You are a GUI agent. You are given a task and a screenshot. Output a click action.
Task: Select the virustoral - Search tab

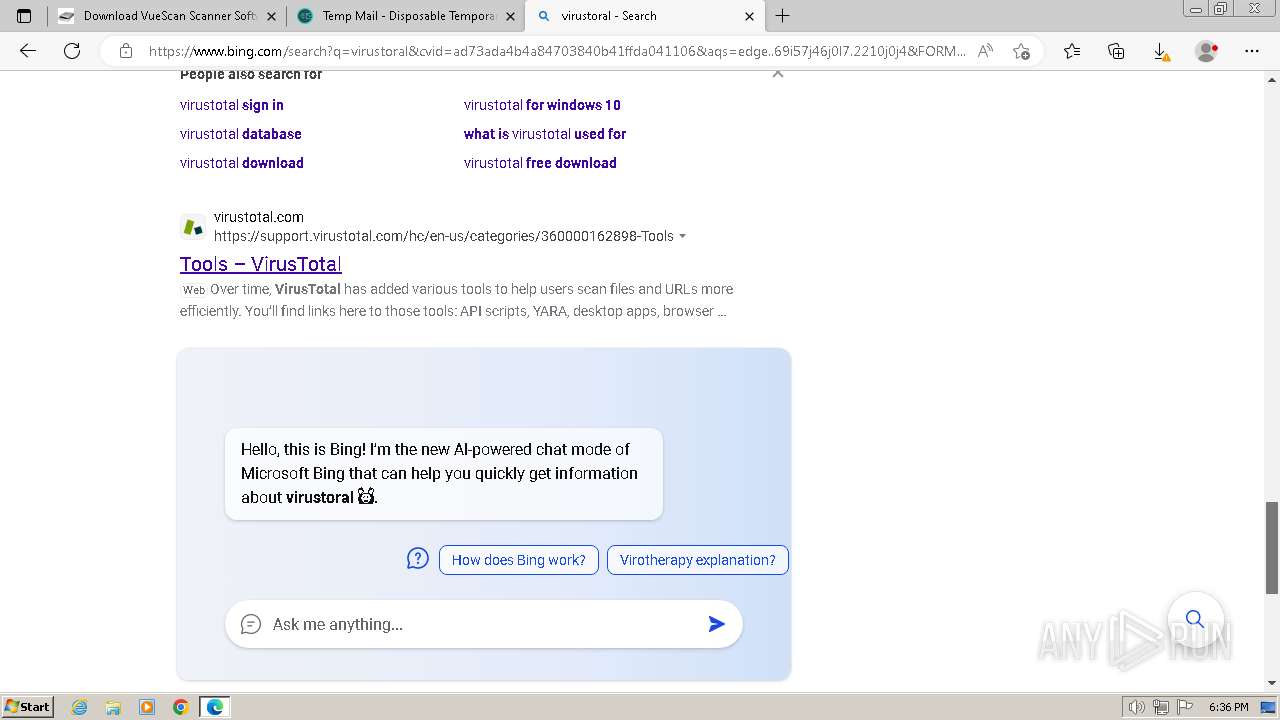point(645,16)
